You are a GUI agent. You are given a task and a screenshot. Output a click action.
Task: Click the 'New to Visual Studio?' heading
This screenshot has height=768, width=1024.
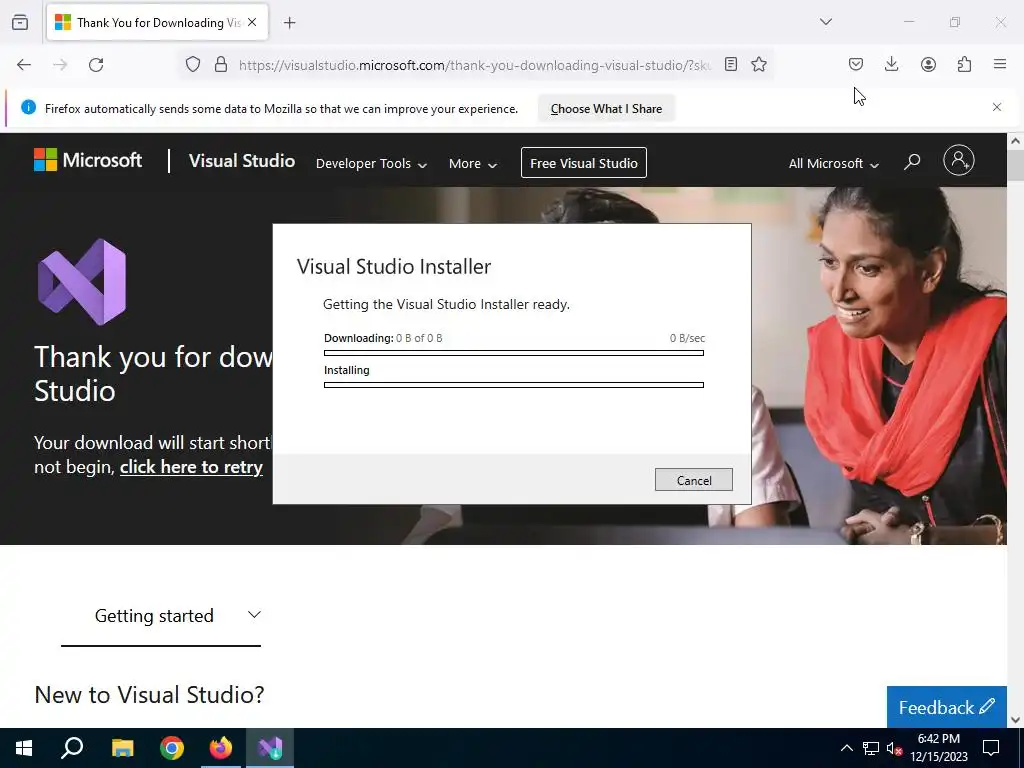click(150, 695)
